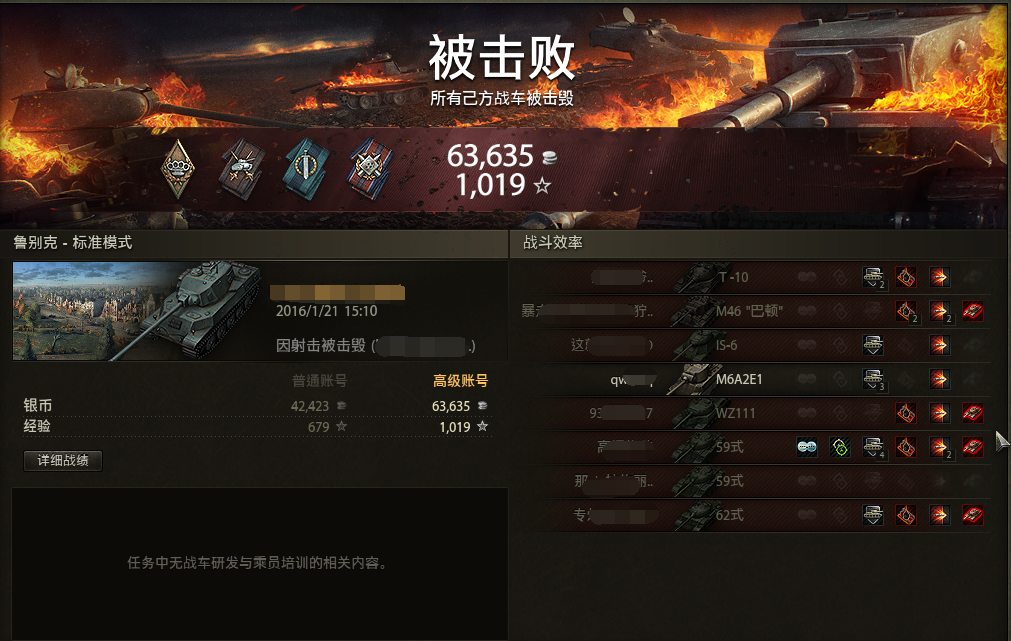Click the diamond-shaped brass knuckles medal
This screenshot has height=641, width=1011.
click(177, 170)
